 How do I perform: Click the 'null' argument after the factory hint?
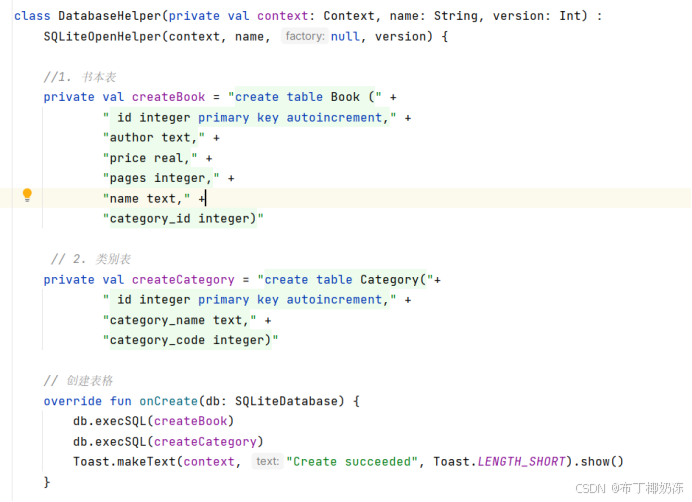pyautogui.click(x=345, y=36)
